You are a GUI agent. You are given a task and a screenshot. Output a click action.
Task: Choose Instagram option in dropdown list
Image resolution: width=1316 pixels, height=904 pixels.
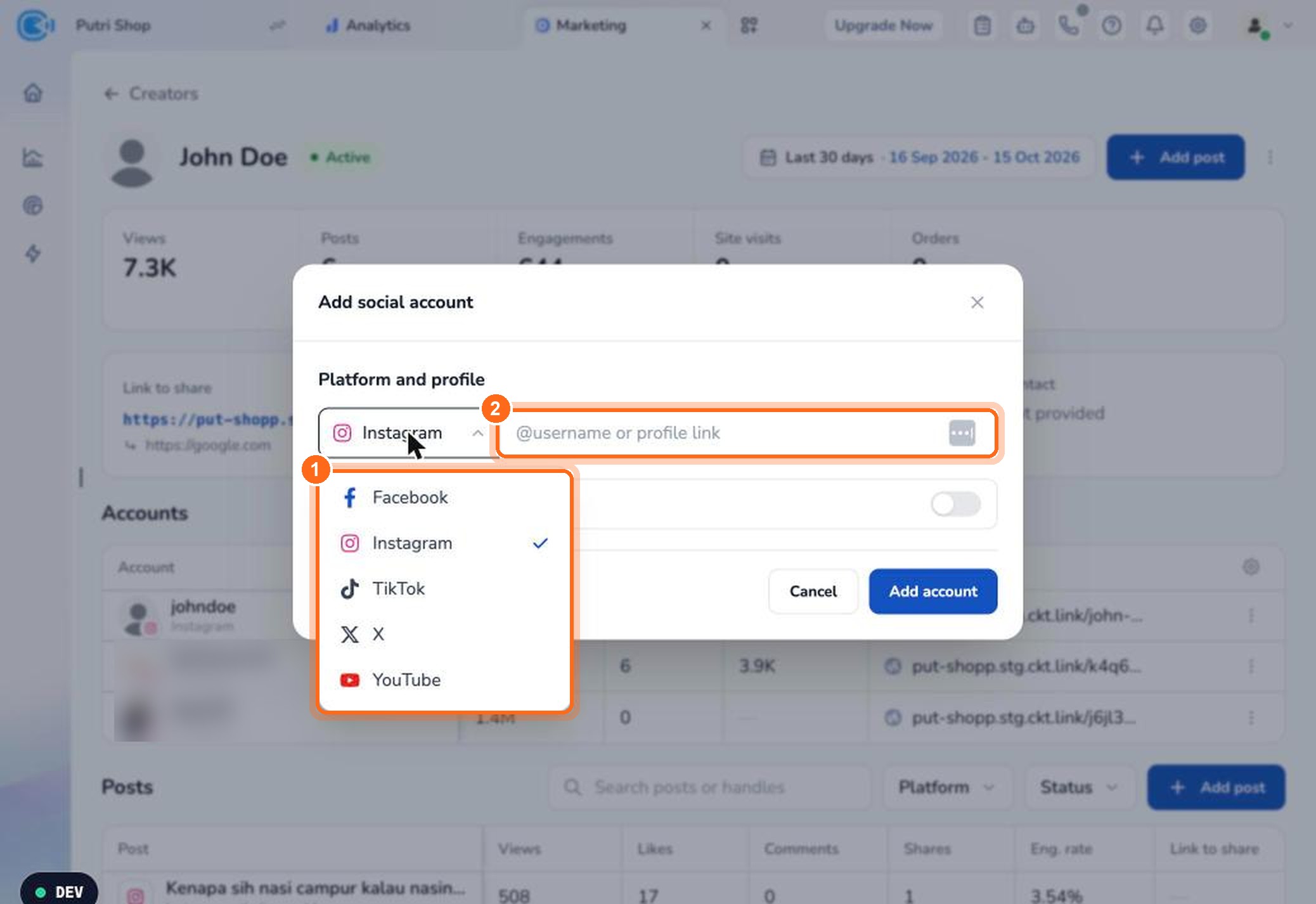tap(444, 543)
